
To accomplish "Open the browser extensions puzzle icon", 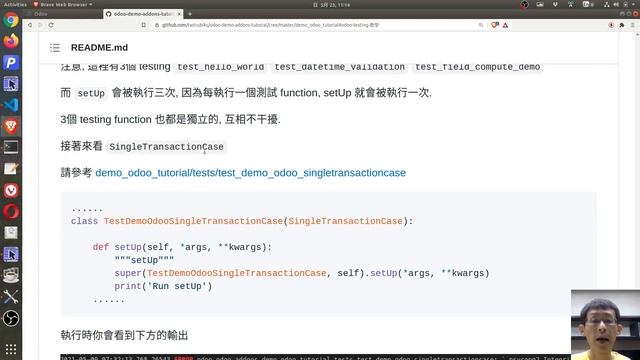I will (622, 25).
